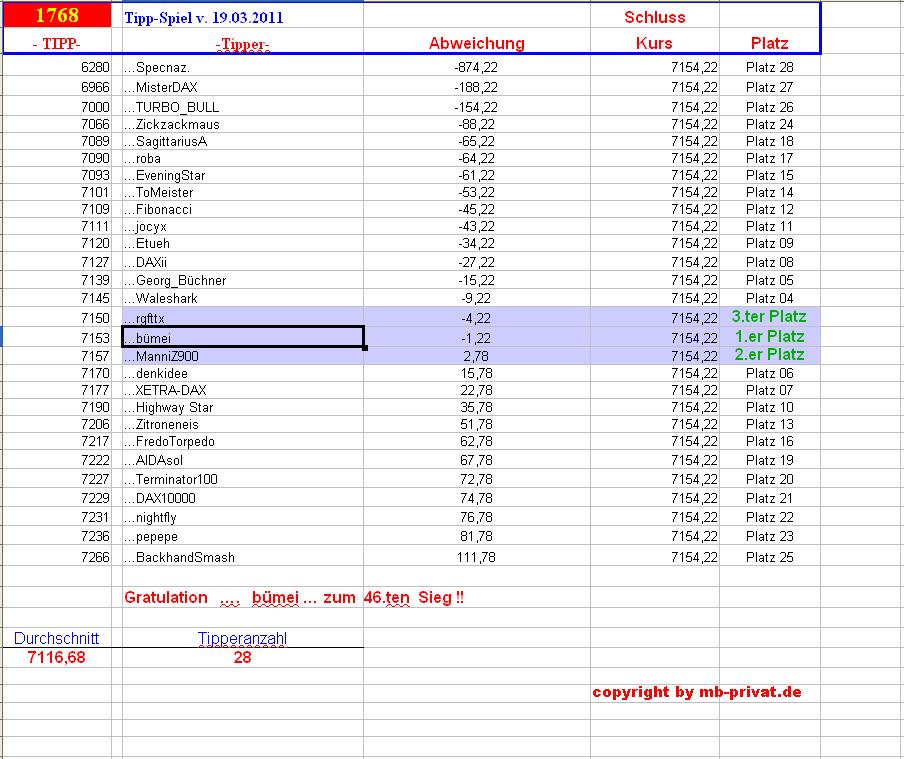Click the deviation value -1,22
The width and height of the screenshot is (904, 759).
pos(476,338)
